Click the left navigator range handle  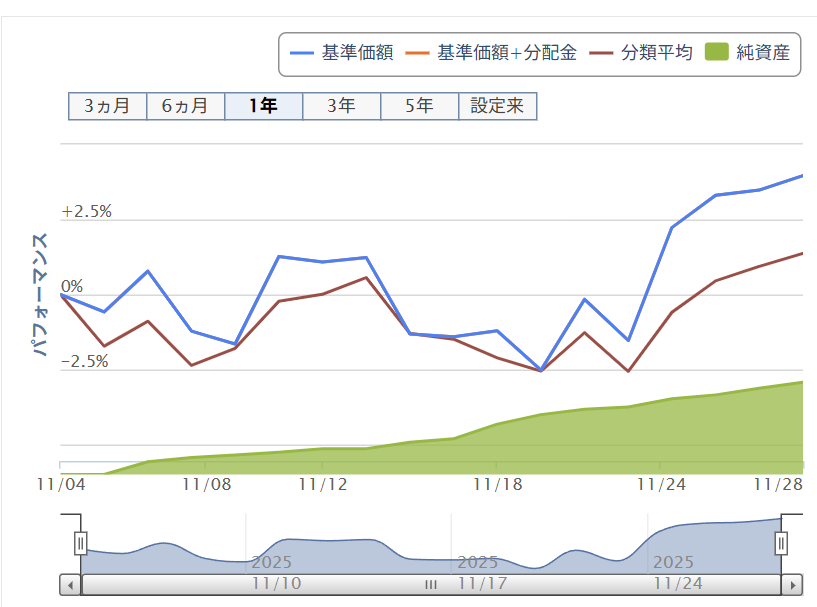[81, 543]
